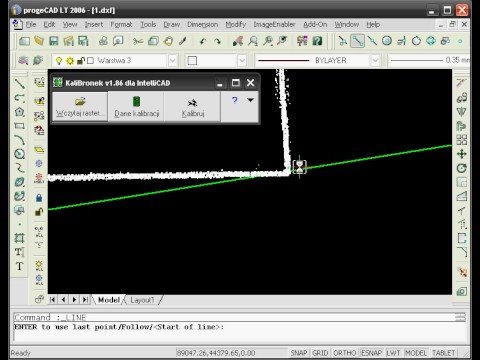Select the single-line Text tool

click(19, 266)
